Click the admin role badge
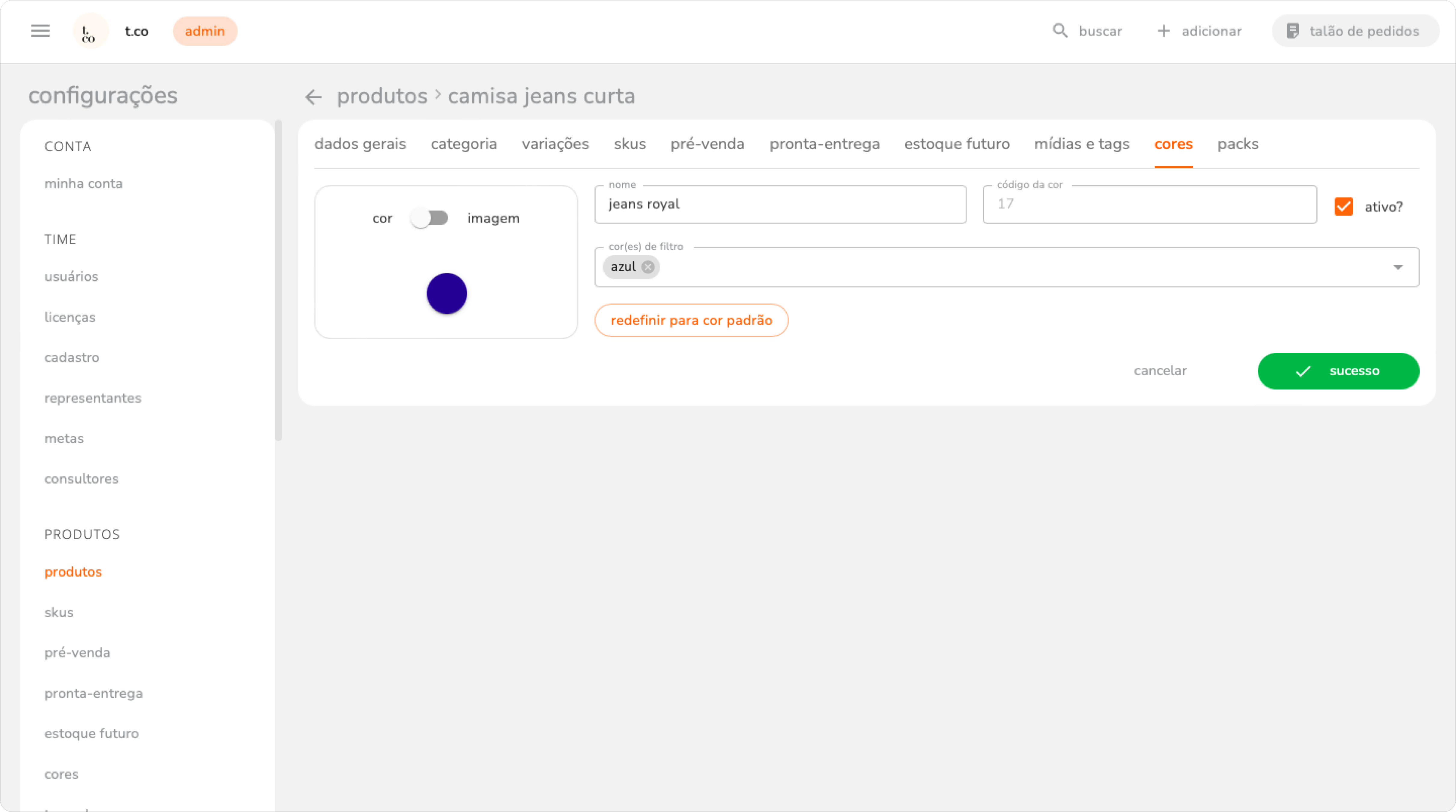Viewport: 1456px width, 812px height. pos(205,31)
